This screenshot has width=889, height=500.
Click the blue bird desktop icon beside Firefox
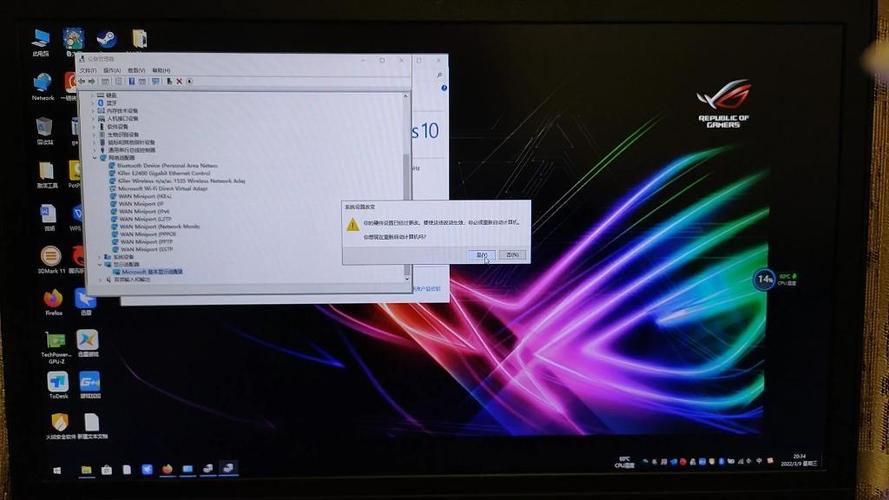coord(86,302)
